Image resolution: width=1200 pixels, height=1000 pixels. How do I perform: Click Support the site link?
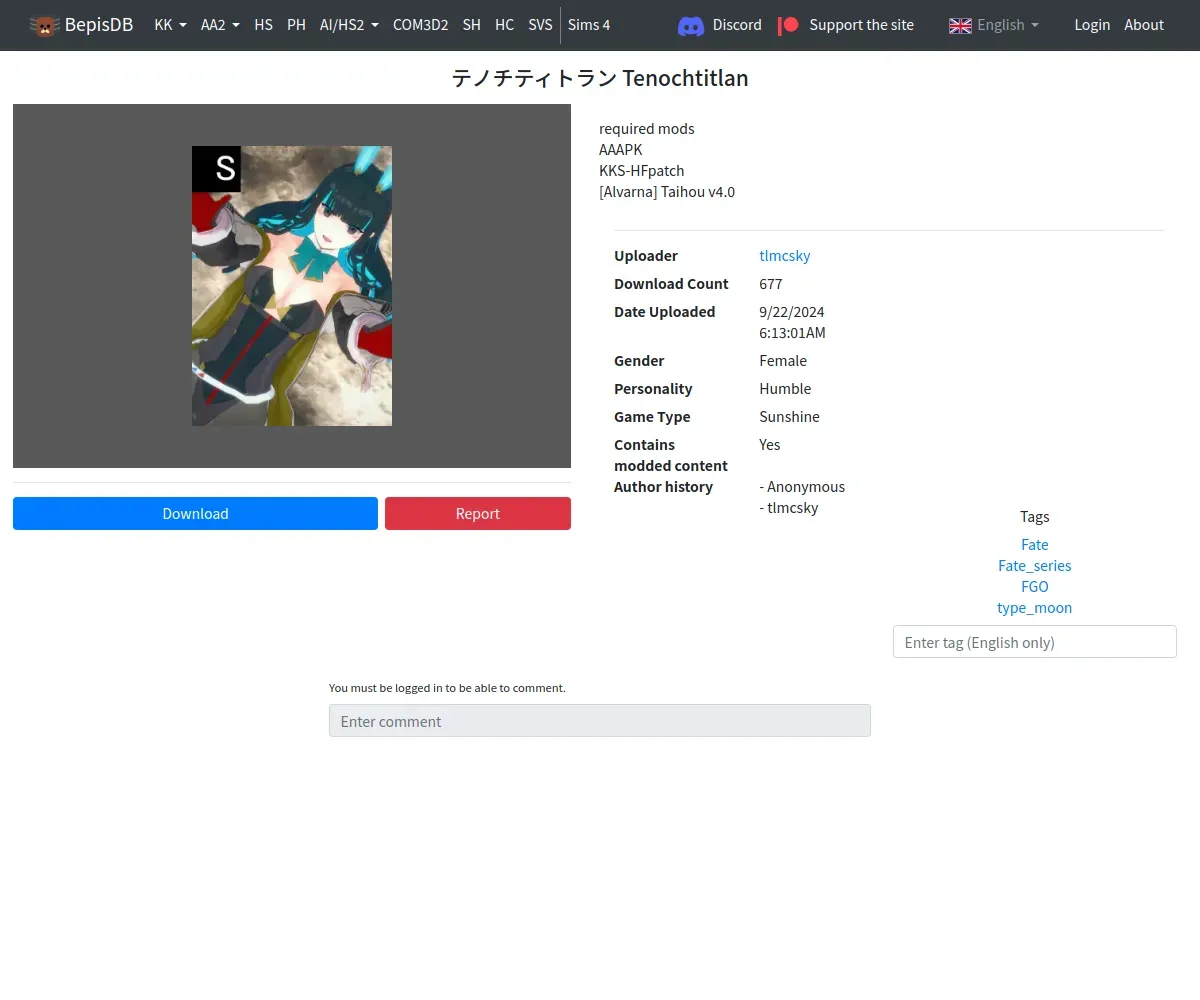click(861, 25)
